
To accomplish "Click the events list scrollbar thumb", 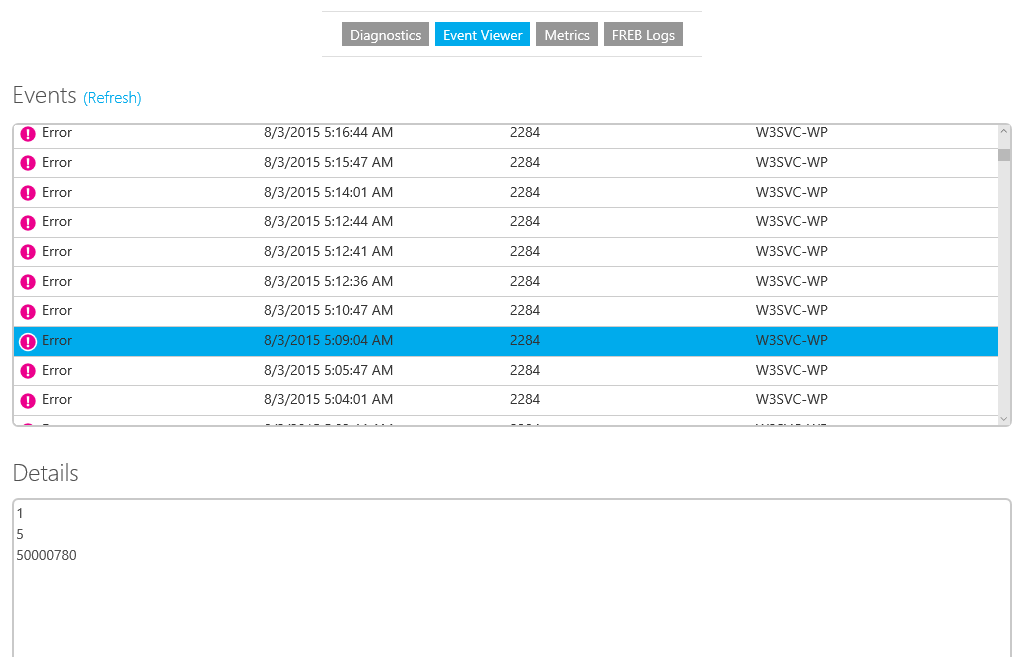I will point(1004,155).
